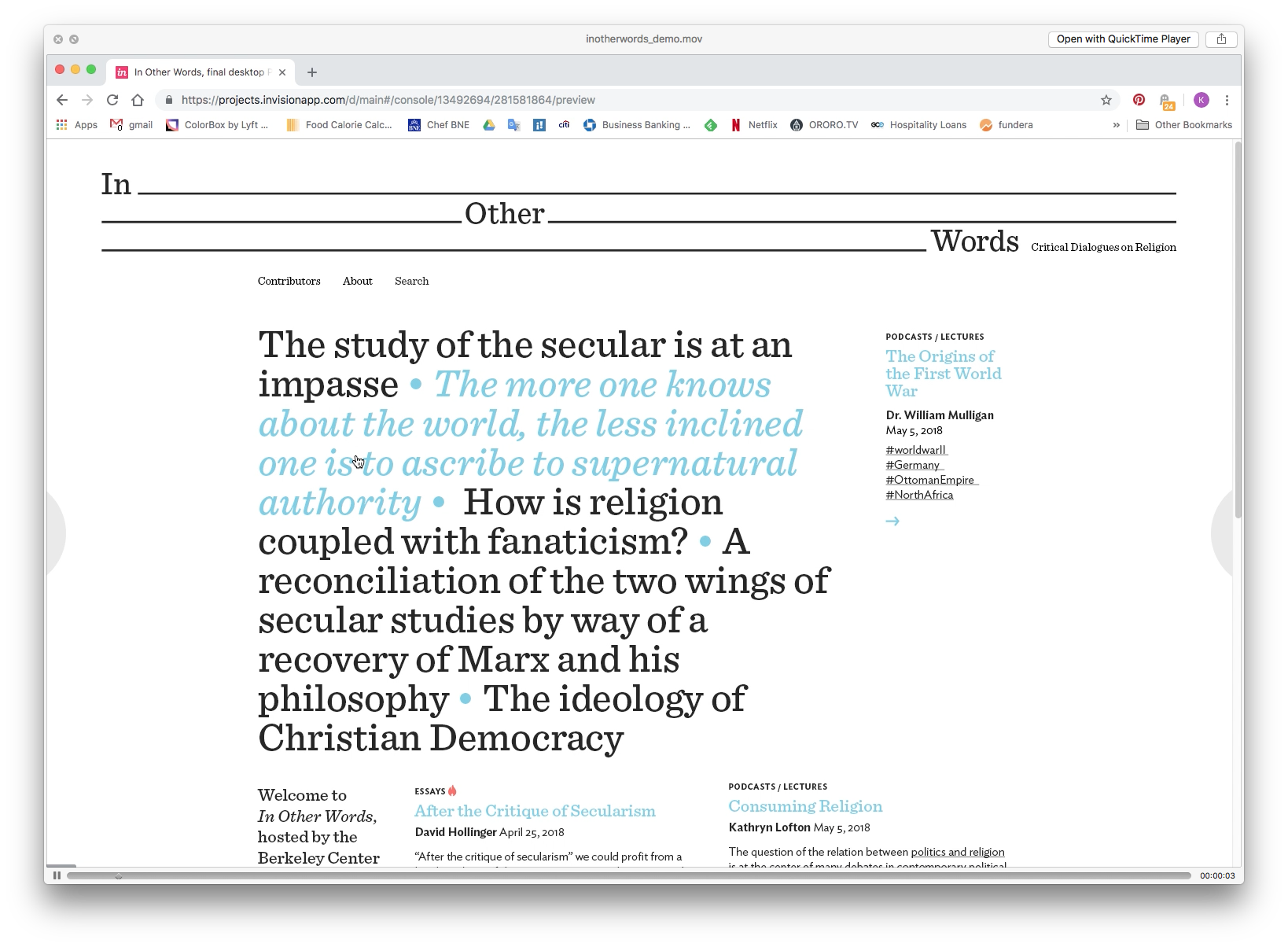Viewport: 1288px width, 947px height.
Task: Close the In Other Words browser tab
Action: (x=282, y=72)
